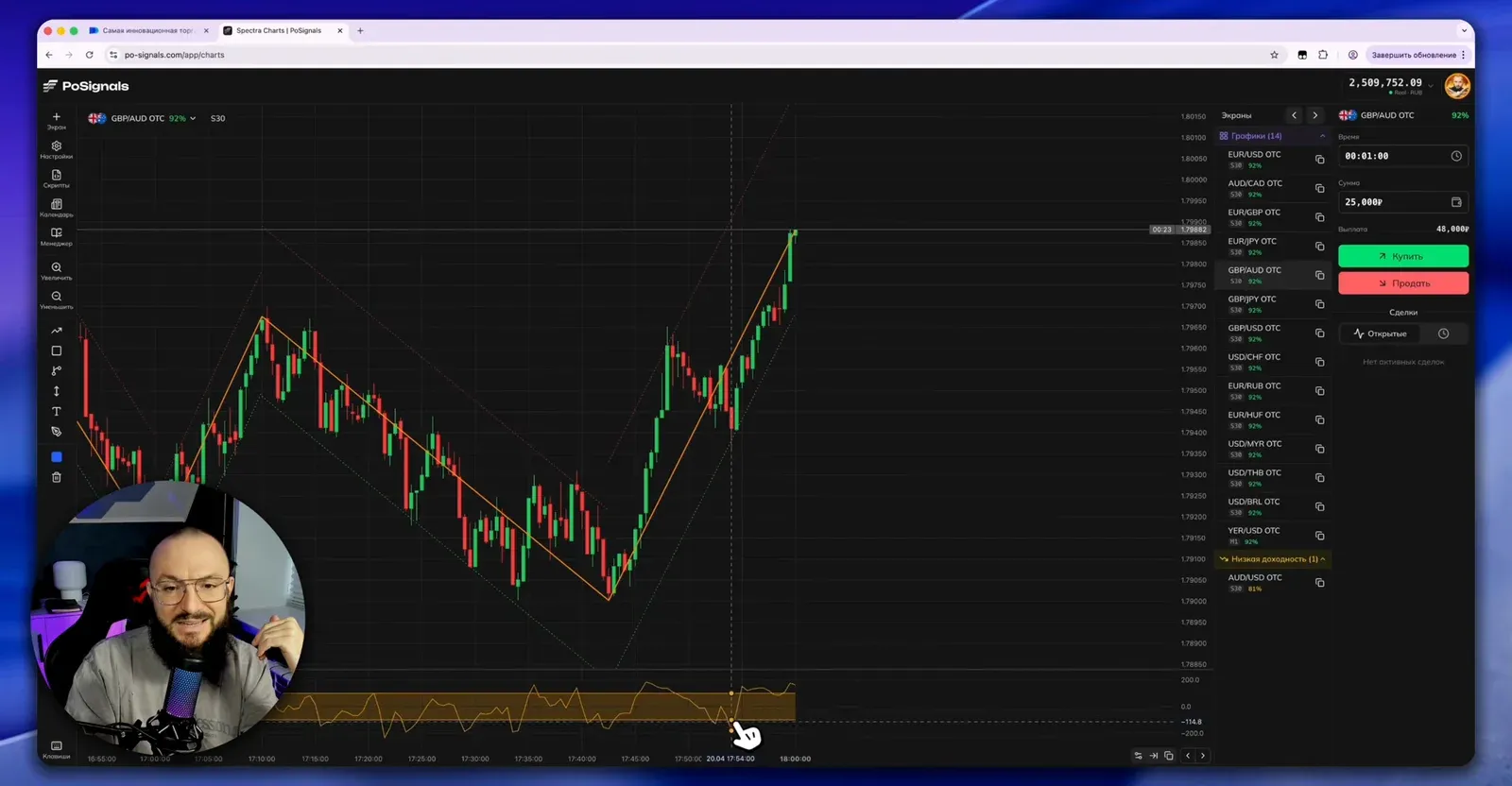Click copy icon next to AUD/USD OTC
Viewport: 1512px width, 786px height.
click(x=1320, y=583)
